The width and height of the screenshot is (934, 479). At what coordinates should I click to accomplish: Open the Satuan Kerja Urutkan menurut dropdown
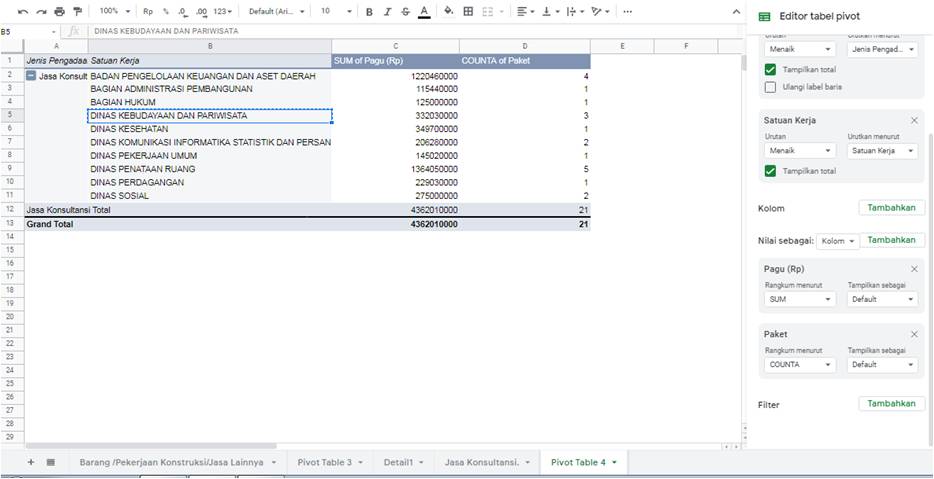click(x=882, y=151)
